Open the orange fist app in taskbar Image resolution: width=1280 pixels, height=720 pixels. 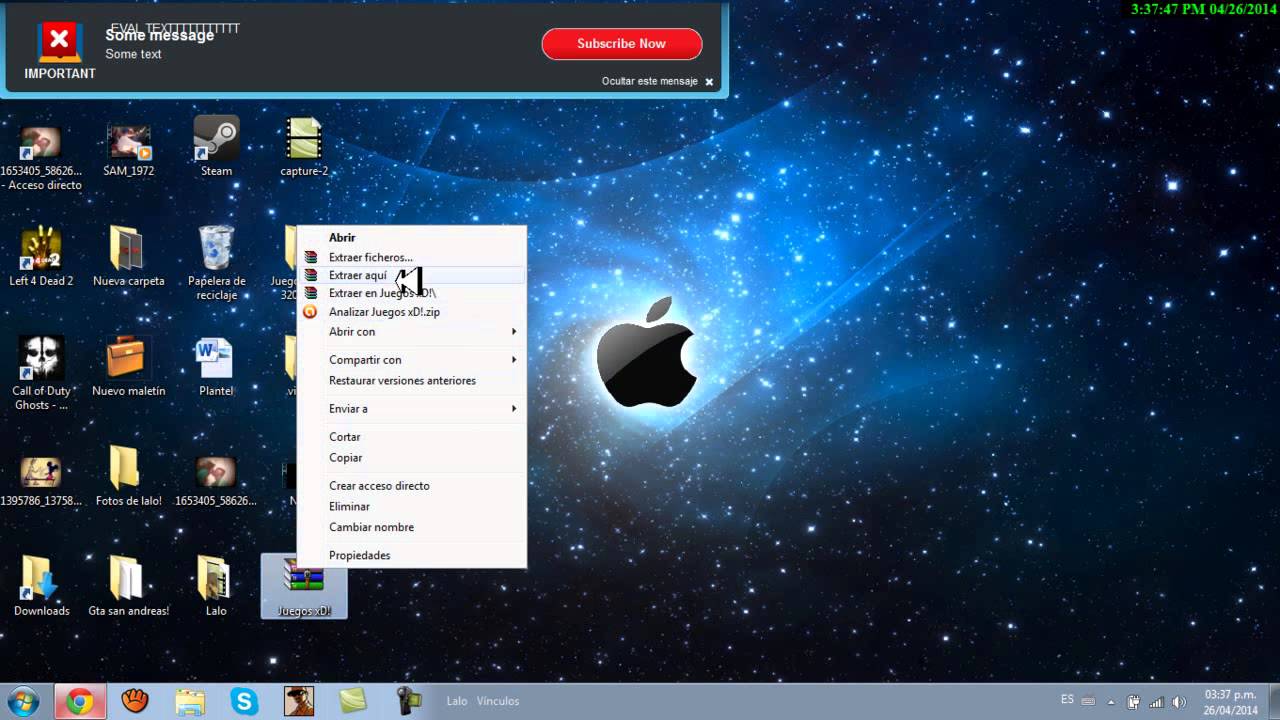(135, 701)
